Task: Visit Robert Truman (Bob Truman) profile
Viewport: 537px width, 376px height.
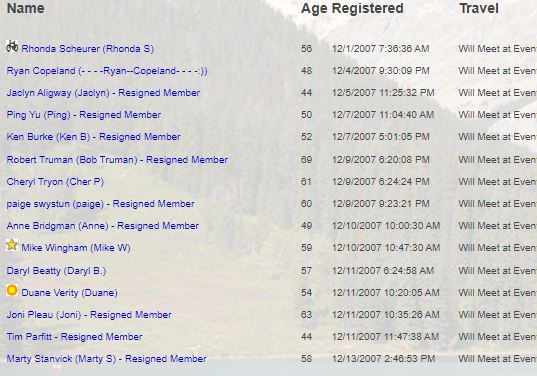Action: click(117, 160)
